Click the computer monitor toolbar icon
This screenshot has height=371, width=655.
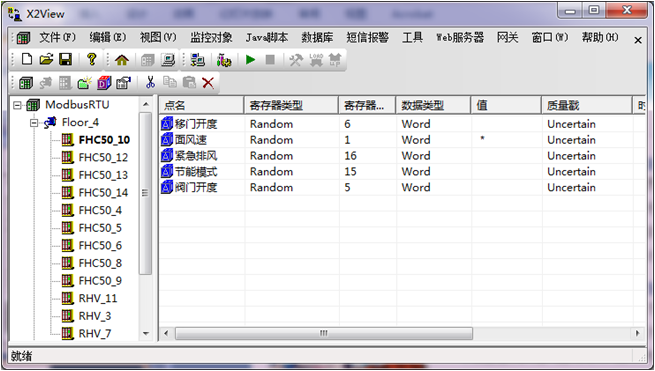[x=168, y=60]
